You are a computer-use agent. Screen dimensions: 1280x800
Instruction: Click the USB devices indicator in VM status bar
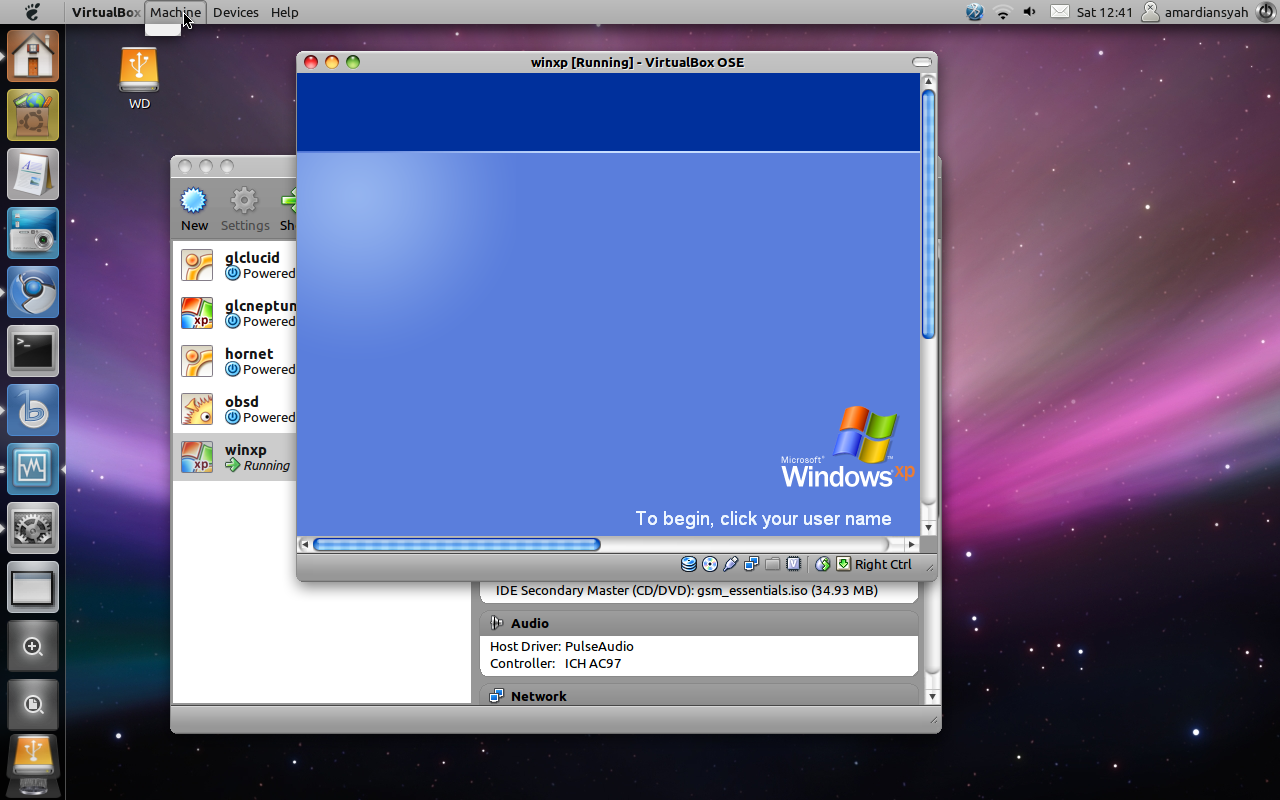click(x=730, y=564)
